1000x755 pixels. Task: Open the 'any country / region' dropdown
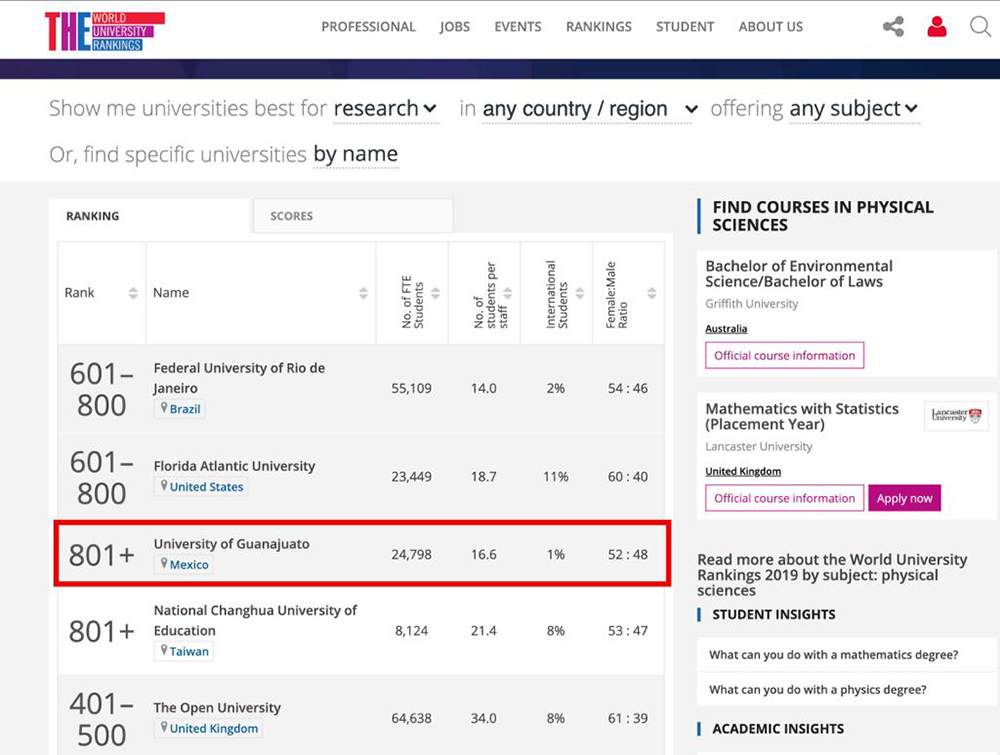pyautogui.click(x=590, y=109)
